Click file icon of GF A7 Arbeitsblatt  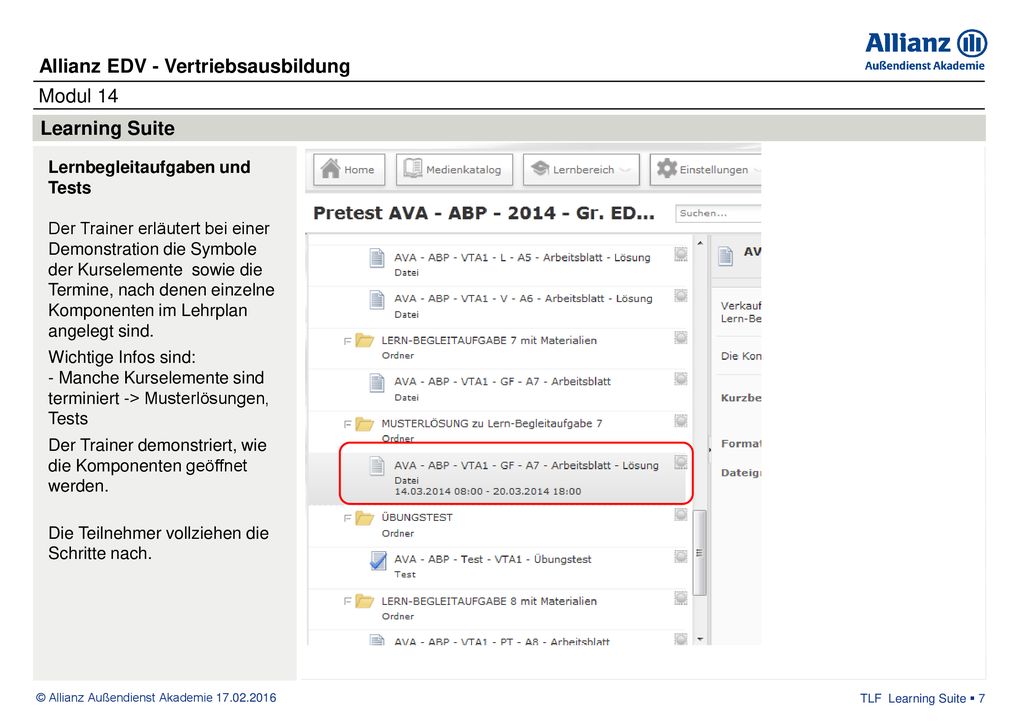click(x=377, y=383)
